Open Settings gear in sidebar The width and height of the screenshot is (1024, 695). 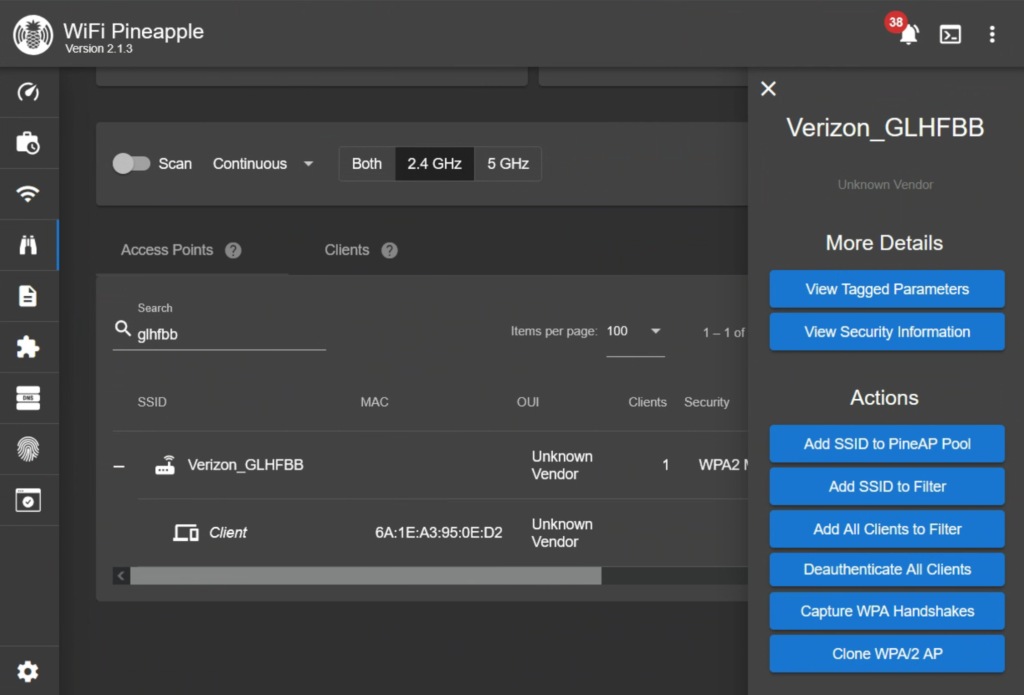tap(28, 671)
